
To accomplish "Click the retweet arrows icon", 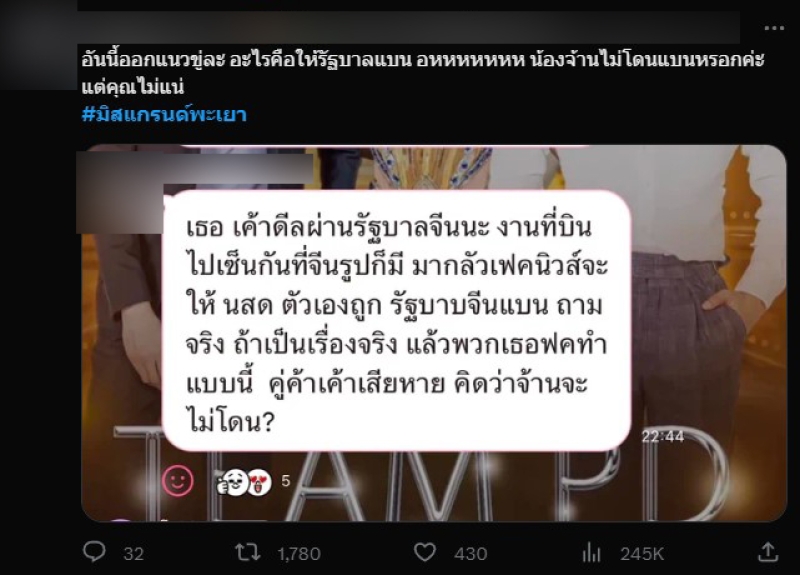I will [247, 553].
